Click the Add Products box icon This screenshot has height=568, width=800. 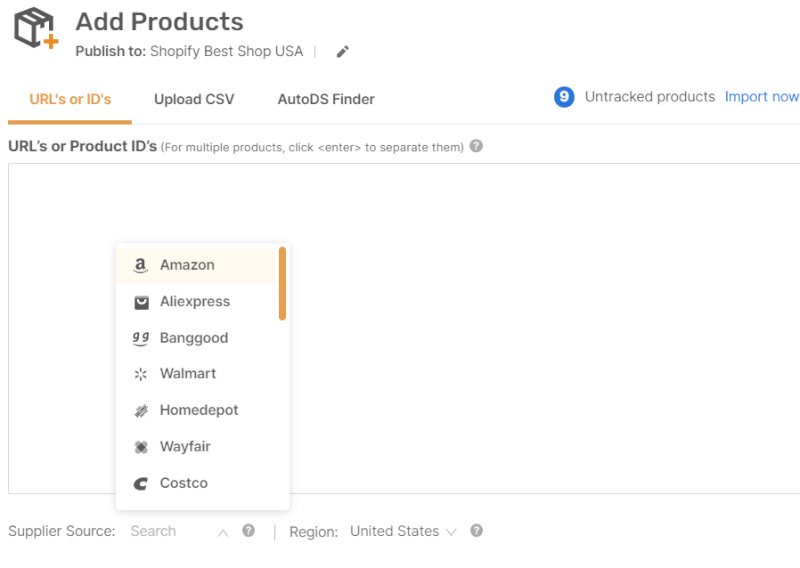point(36,28)
